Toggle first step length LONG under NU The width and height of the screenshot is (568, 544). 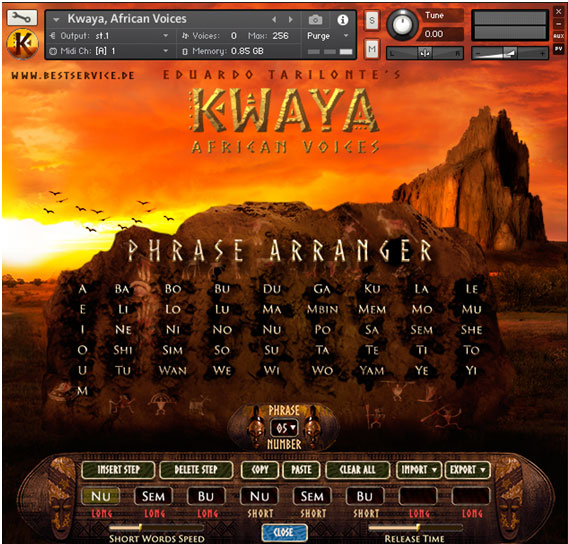point(101,513)
